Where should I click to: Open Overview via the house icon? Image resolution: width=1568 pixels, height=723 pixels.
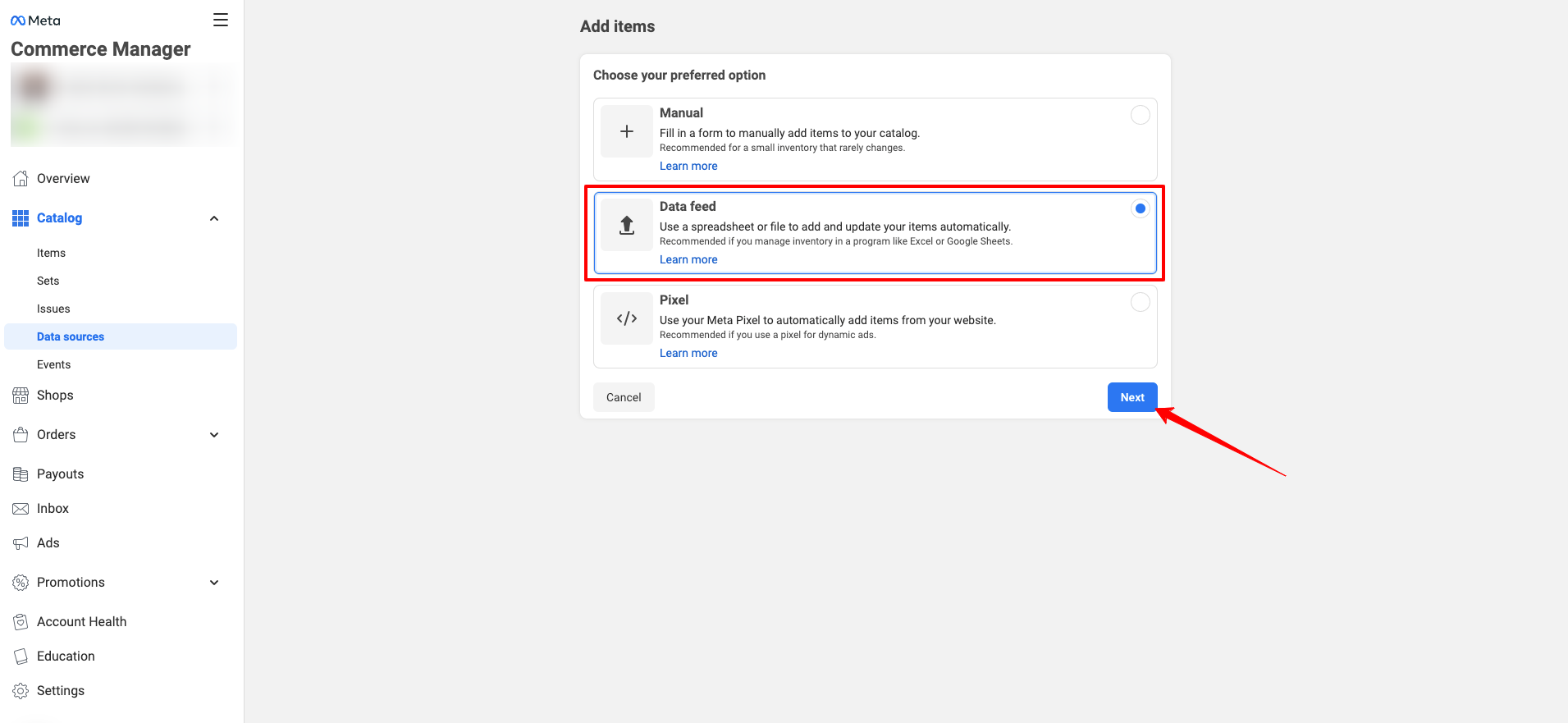(x=21, y=178)
